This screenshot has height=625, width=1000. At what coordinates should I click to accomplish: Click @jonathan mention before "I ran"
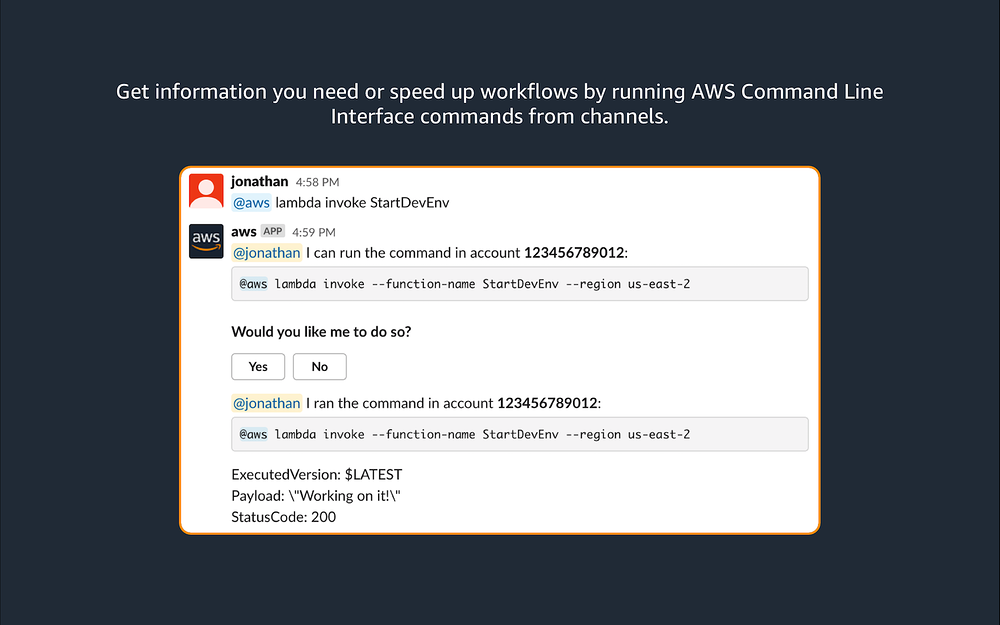pyautogui.click(x=266, y=403)
